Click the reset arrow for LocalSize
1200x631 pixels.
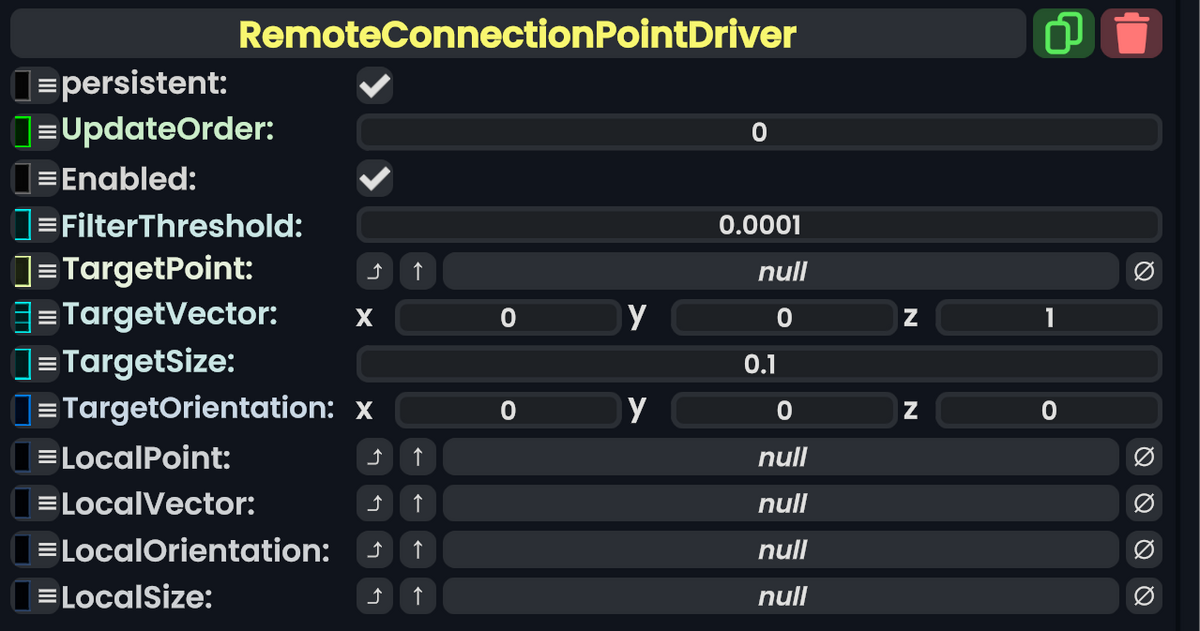pyautogui.click(x=374, y=596)
